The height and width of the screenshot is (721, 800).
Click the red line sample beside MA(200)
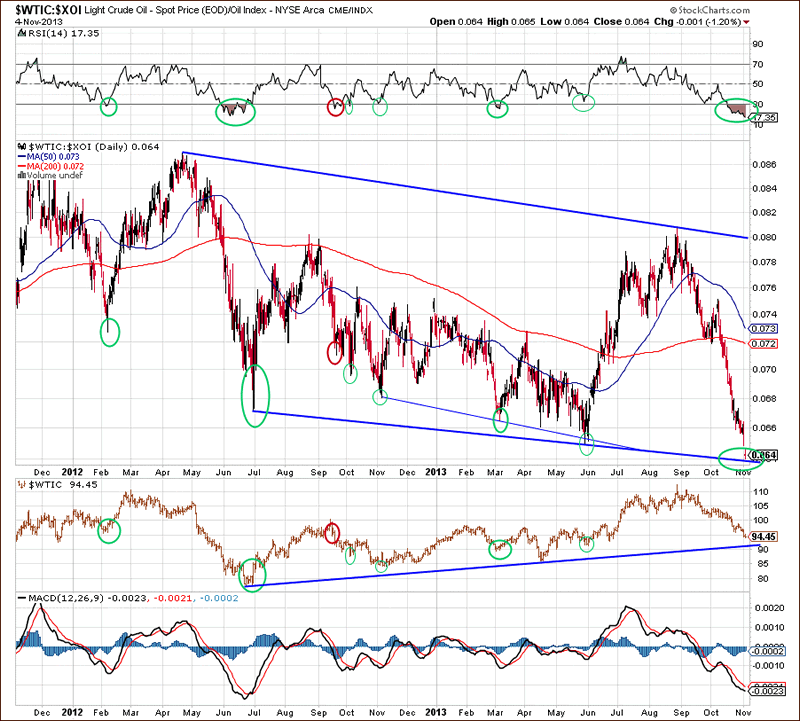pyautogui.click(x=21, y=166)
